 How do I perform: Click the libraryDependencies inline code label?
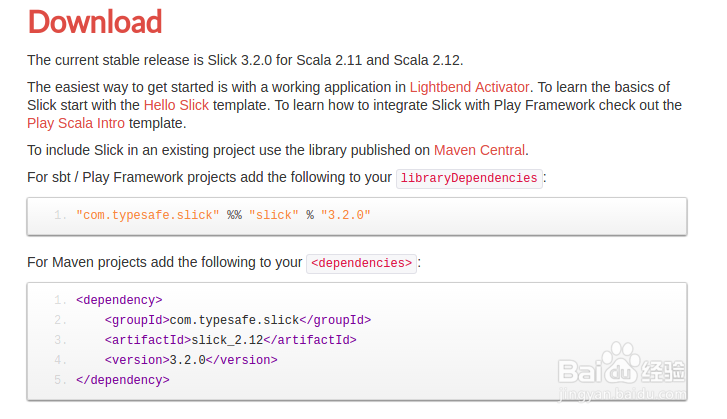[x=469, y=178]
